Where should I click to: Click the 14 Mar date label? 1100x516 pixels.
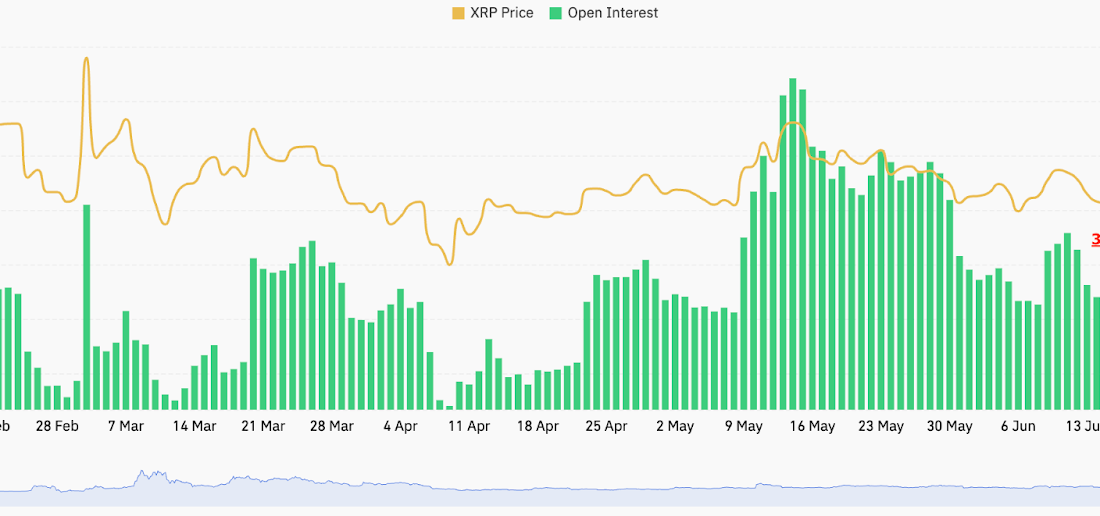(x=194, y=426)
